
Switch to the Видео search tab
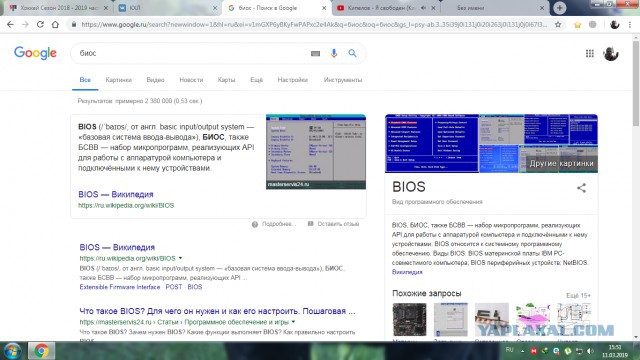click(x=156, y=80)
